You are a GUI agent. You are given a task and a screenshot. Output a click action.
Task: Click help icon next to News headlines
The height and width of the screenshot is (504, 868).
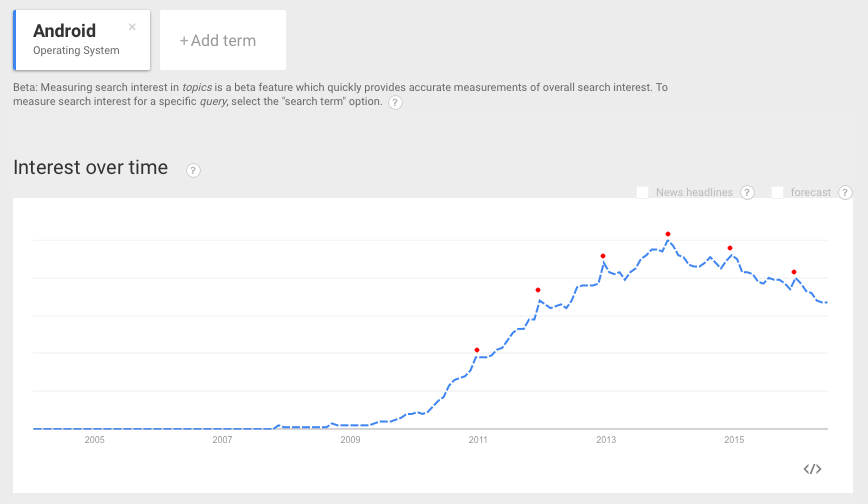click(x=747, y=192)
